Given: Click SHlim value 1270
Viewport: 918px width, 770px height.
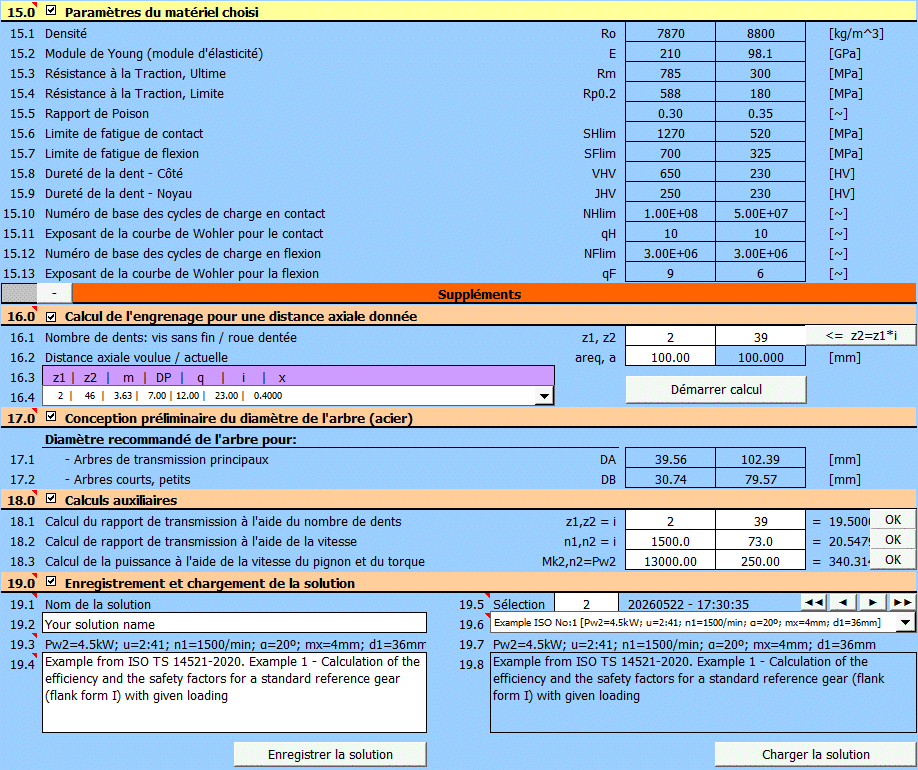Looking at the screenshot, I should 670,134.
